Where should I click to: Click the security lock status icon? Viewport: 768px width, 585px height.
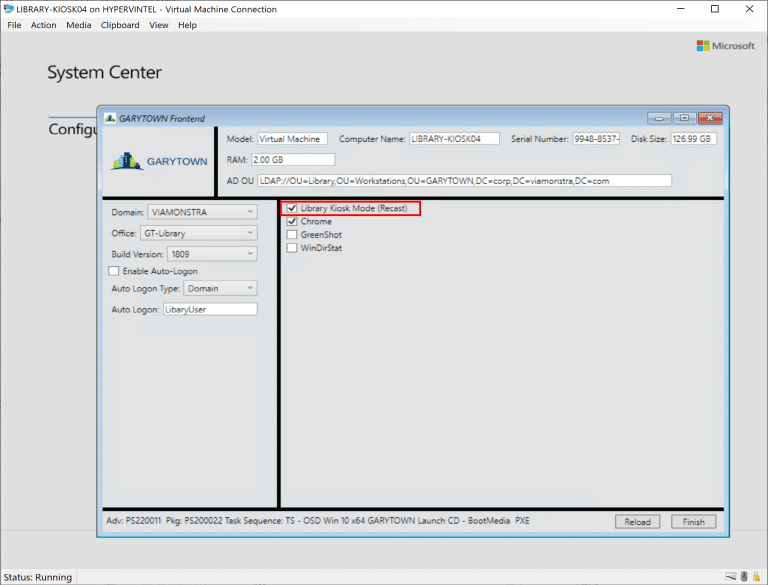[x=758, y=577]
